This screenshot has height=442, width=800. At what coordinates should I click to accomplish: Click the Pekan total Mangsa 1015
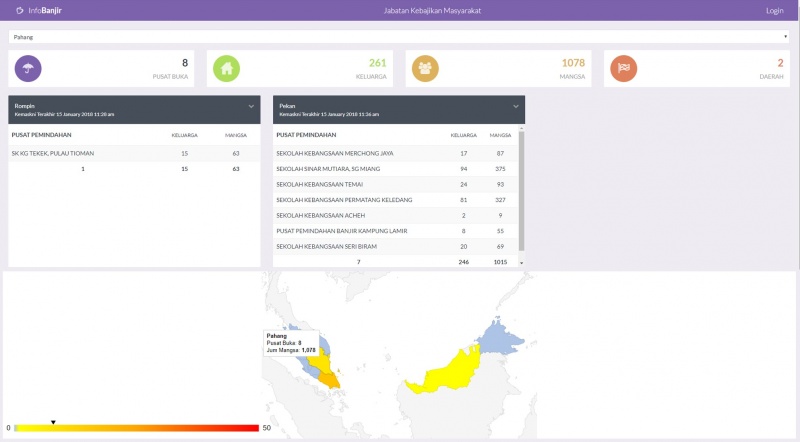click(500, 262)
